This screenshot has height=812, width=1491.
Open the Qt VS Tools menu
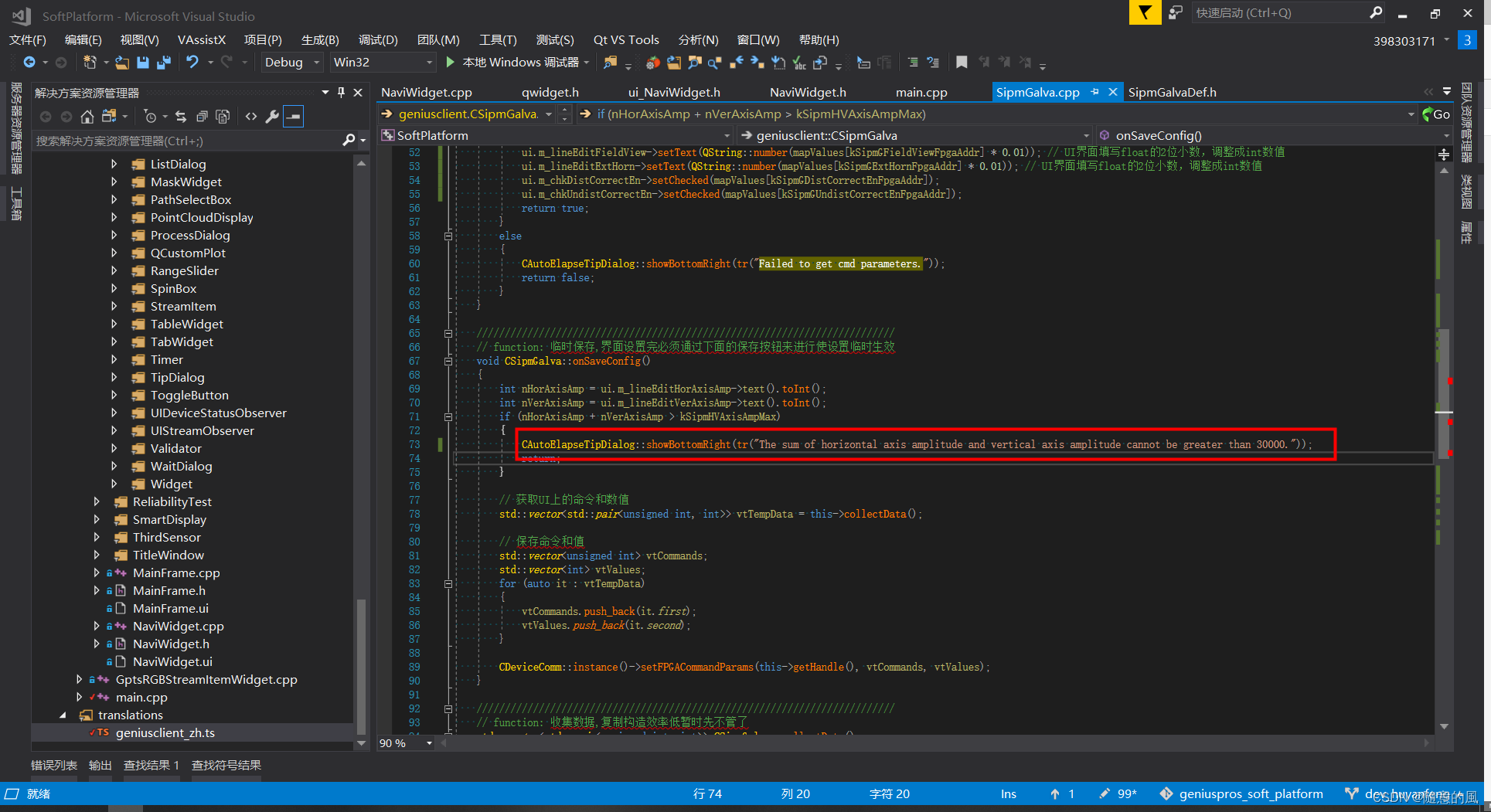626,39
